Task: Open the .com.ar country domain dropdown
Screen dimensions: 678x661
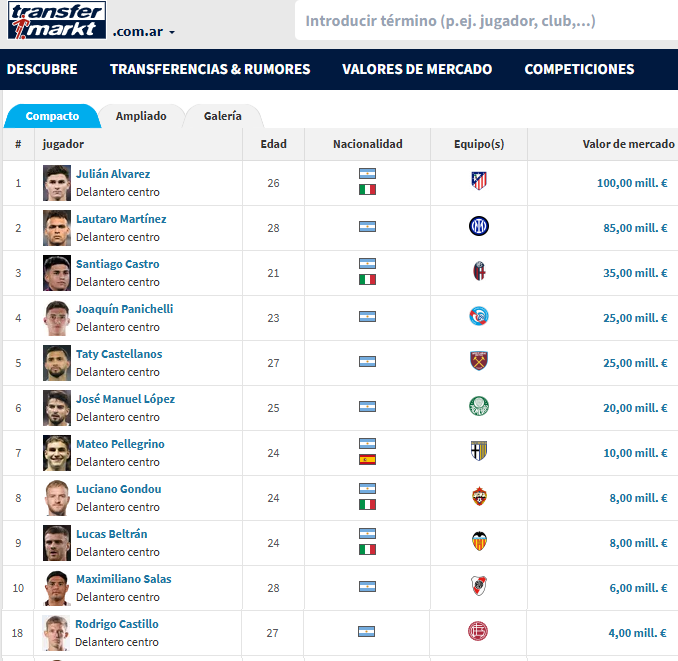Action: 144,32
